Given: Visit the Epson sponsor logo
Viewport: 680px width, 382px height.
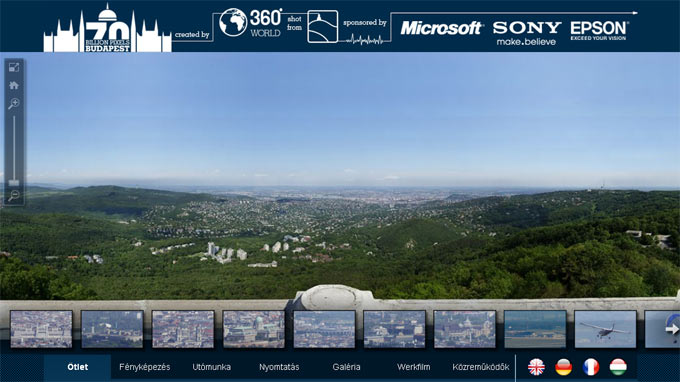Looking at the screenshot, I should 598,30.
